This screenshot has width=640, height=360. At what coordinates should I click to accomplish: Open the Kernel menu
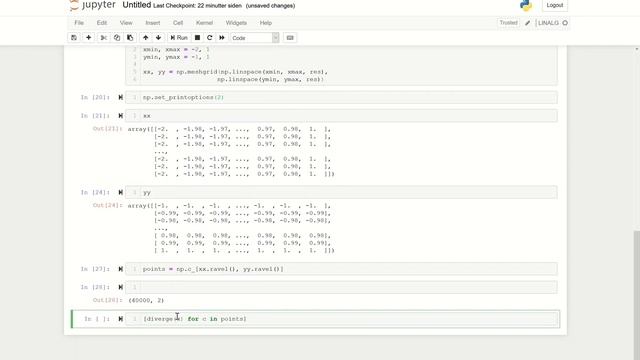point(204,23)
